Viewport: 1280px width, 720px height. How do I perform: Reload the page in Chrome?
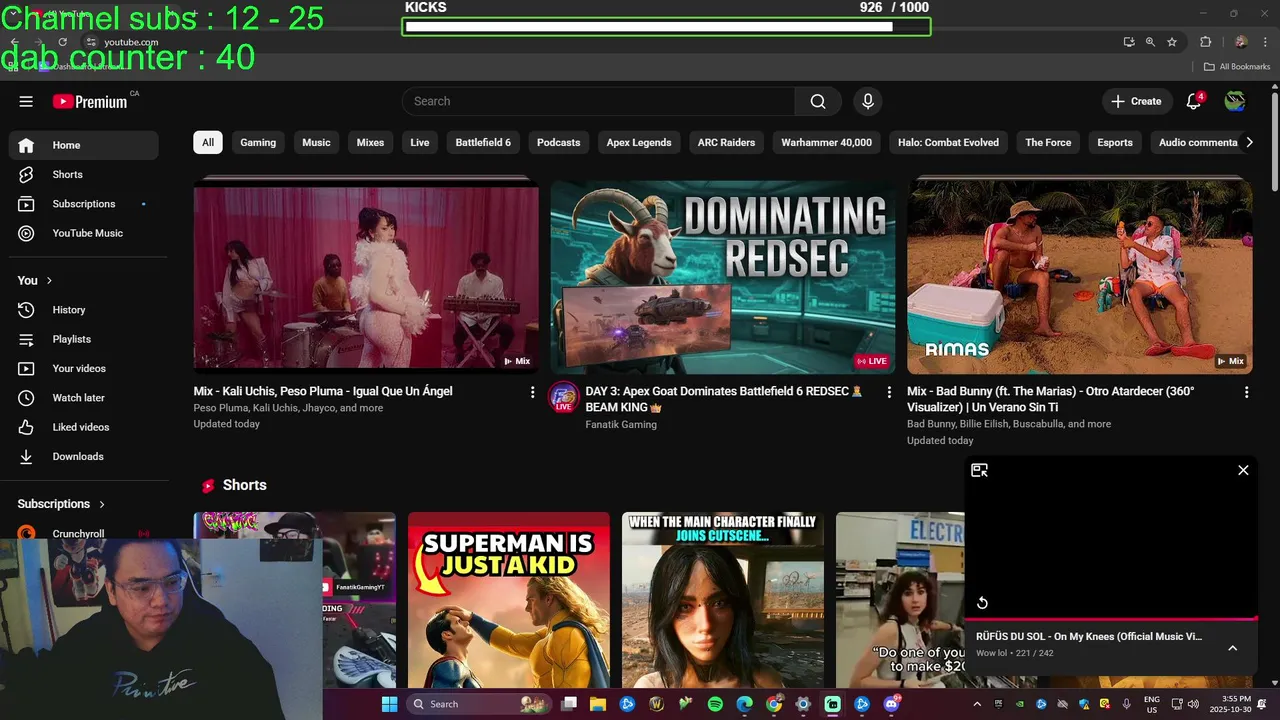coord(62,42)
